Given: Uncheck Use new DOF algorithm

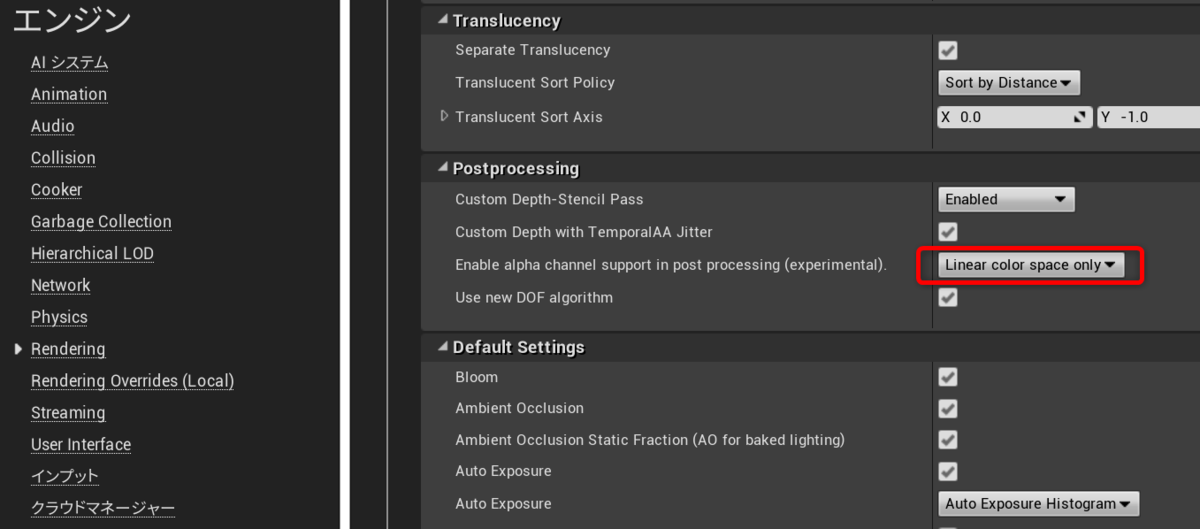Looking at the screenshot, I should 947,297.
